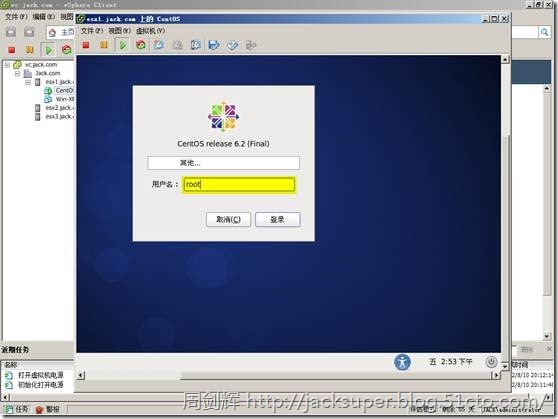This screenshot has width=558, height=419.
Task: Click the username field containing root
Action: (x=239, y=184)
